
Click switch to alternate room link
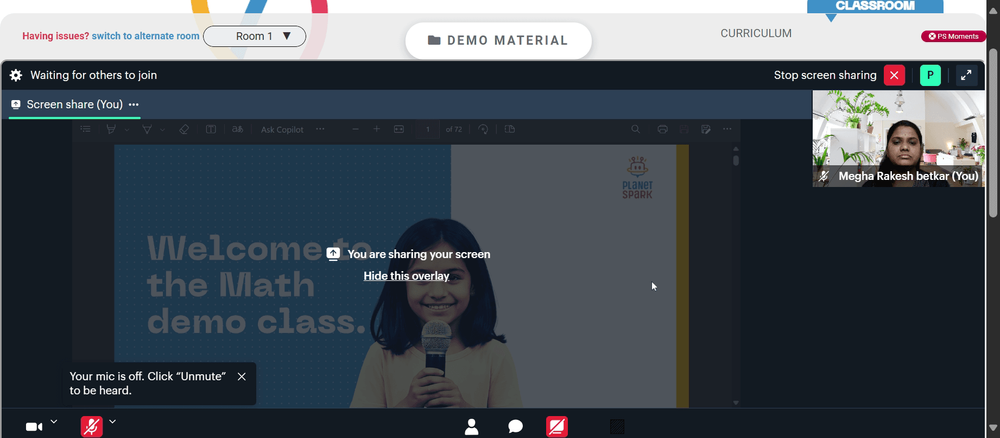(145, 36)
